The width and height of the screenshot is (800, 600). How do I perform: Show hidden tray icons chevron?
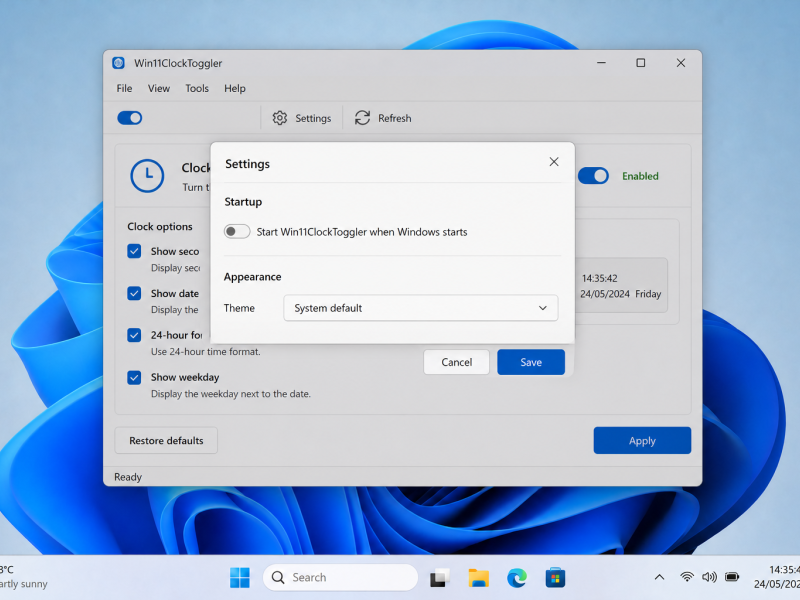(x=659, y=577)
